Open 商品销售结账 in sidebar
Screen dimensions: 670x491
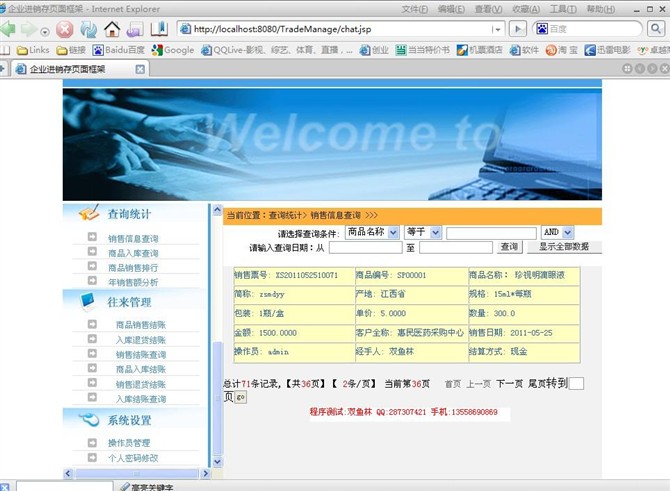pos(141,325)
